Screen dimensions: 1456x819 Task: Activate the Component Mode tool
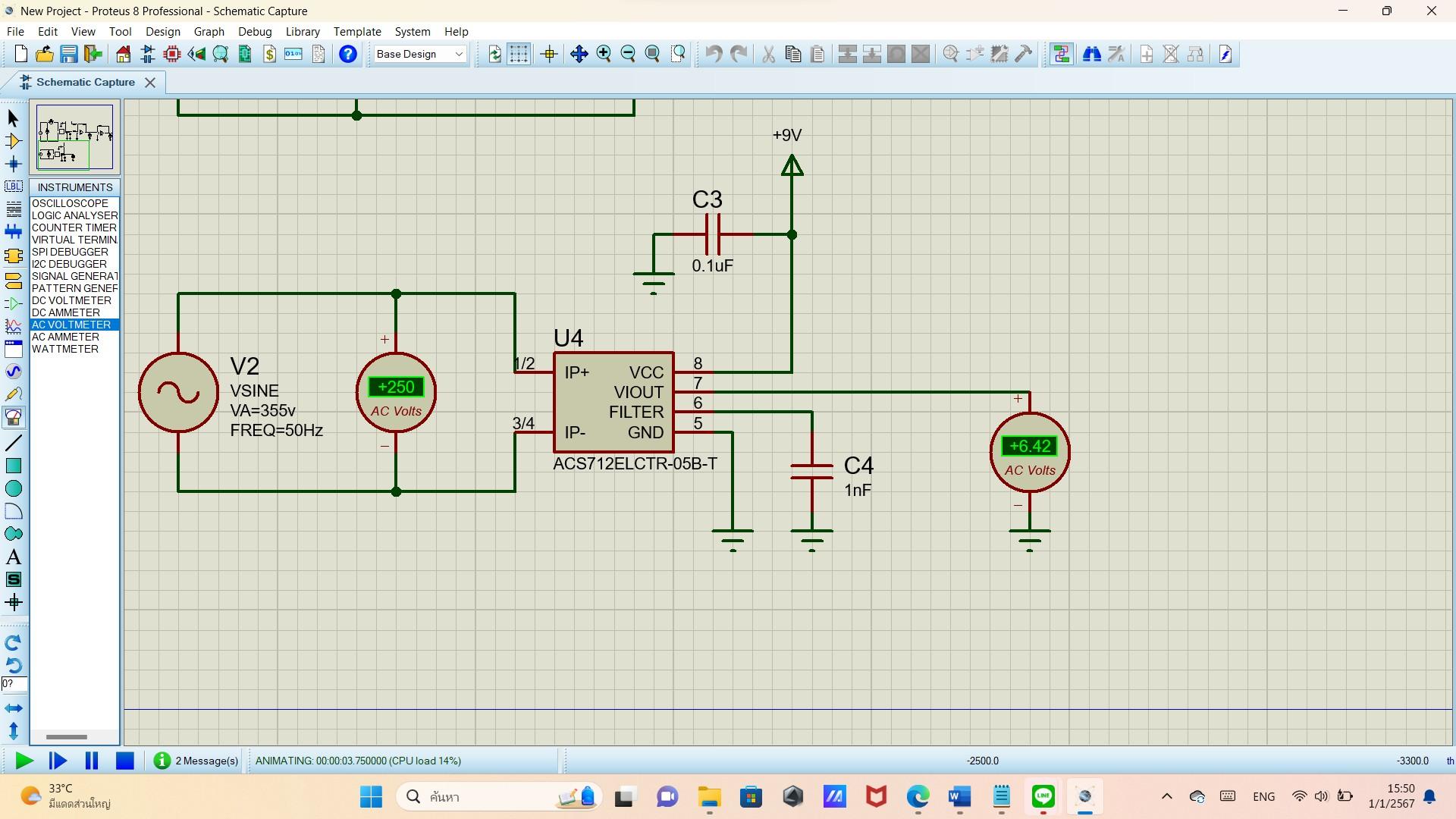pyautogui.click(x=14, y=141)
